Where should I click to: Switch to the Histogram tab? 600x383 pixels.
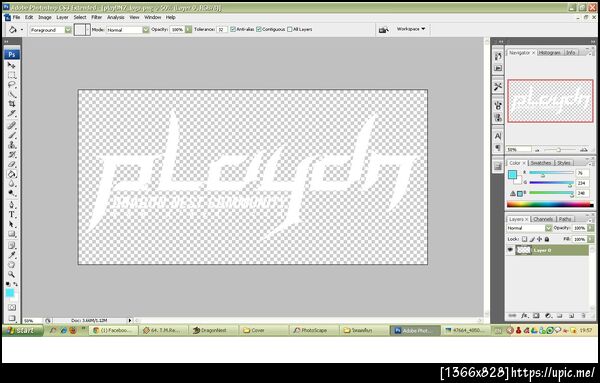(549, 52)
